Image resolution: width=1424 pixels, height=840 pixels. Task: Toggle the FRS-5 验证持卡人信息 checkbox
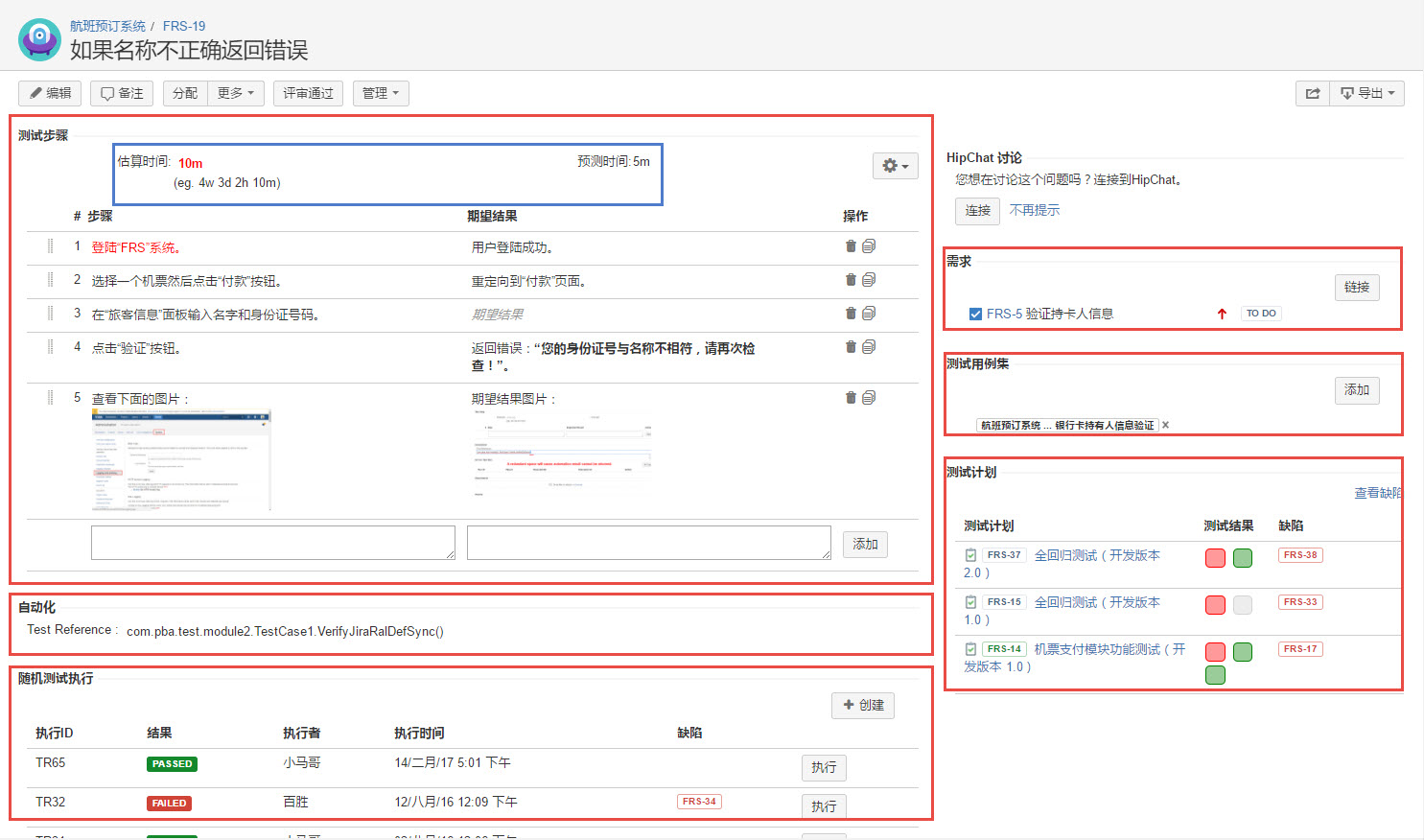click(x=975, y=314)
